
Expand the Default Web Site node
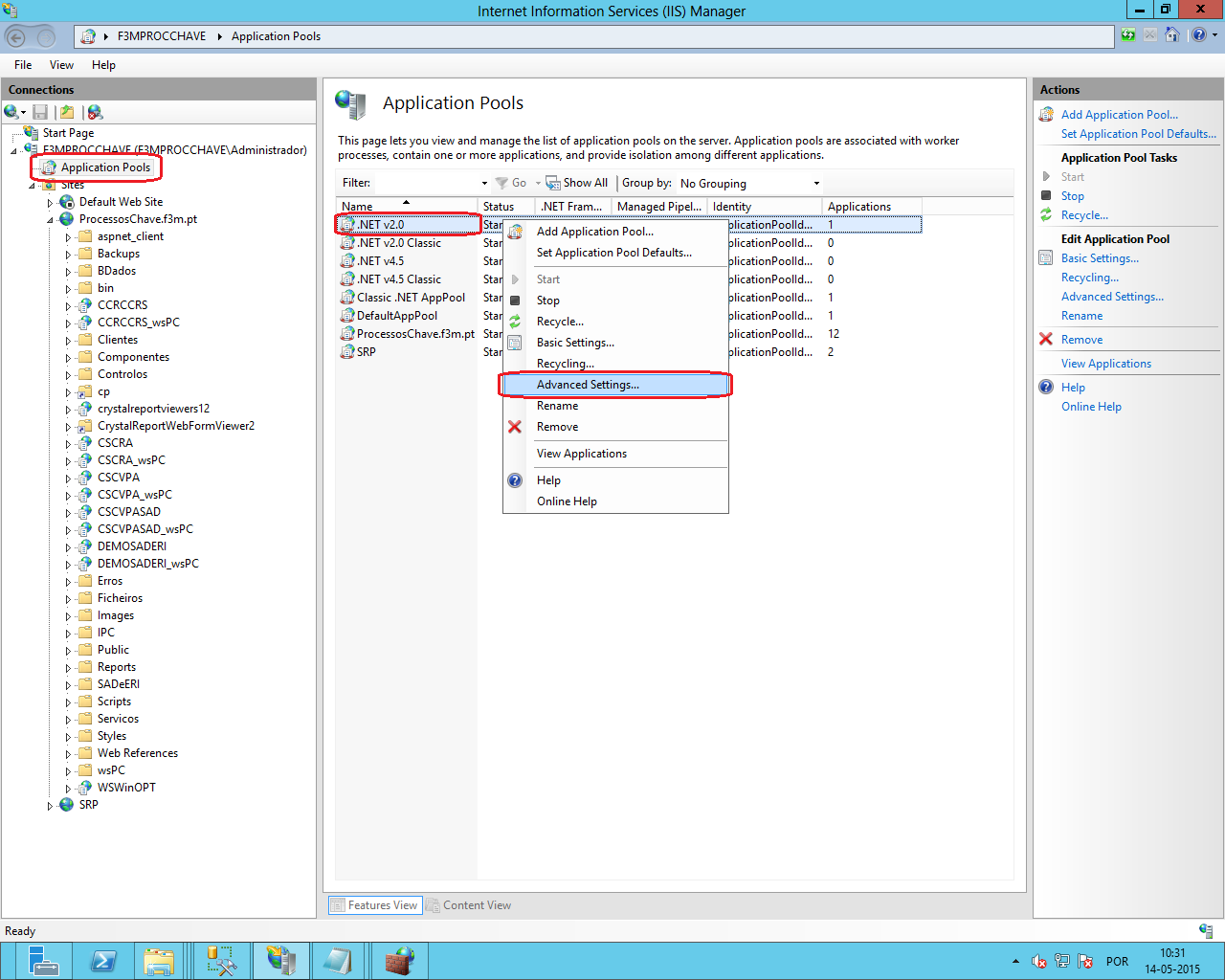click(50, 202)
